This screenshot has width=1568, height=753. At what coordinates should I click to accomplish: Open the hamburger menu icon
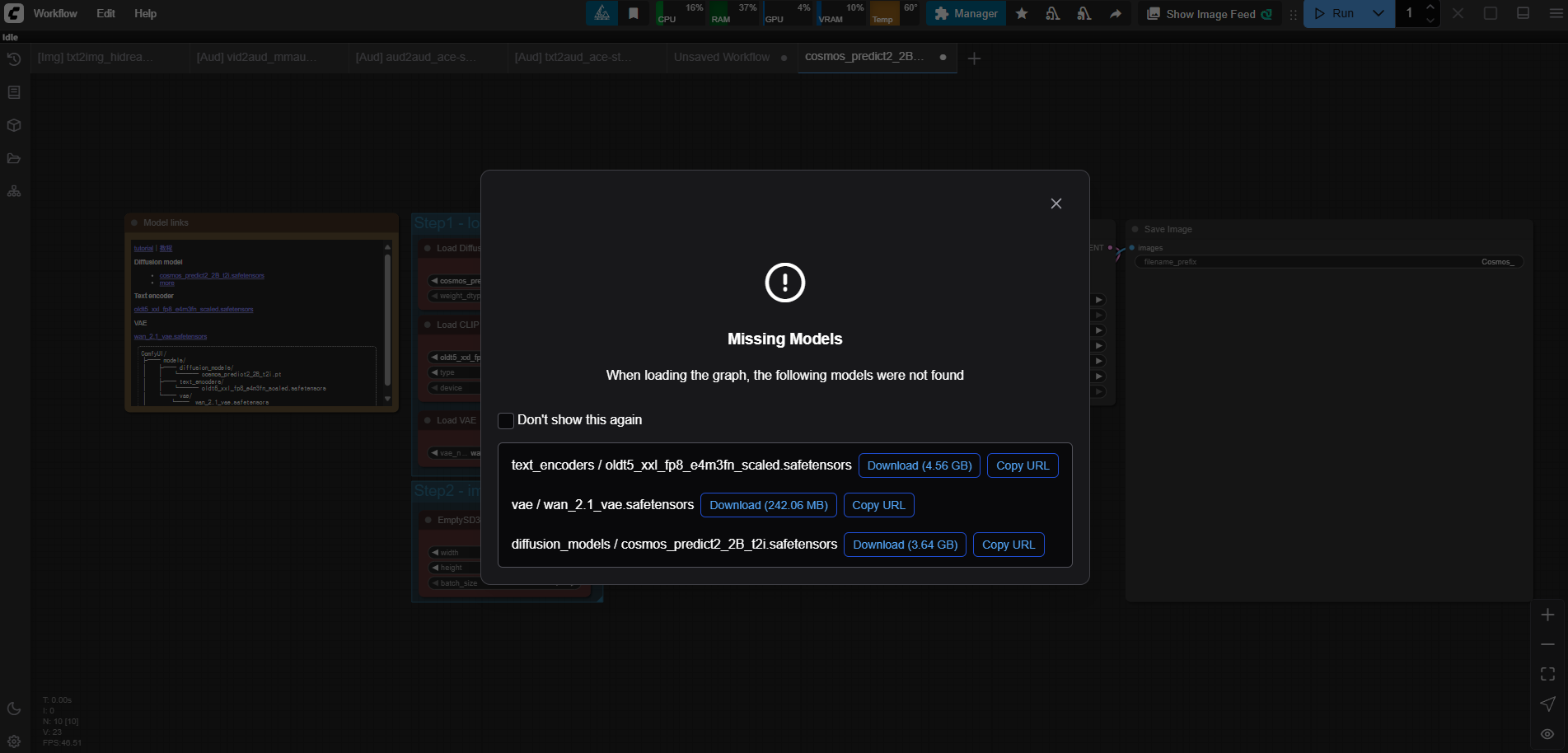click(x=1555, y=13)
